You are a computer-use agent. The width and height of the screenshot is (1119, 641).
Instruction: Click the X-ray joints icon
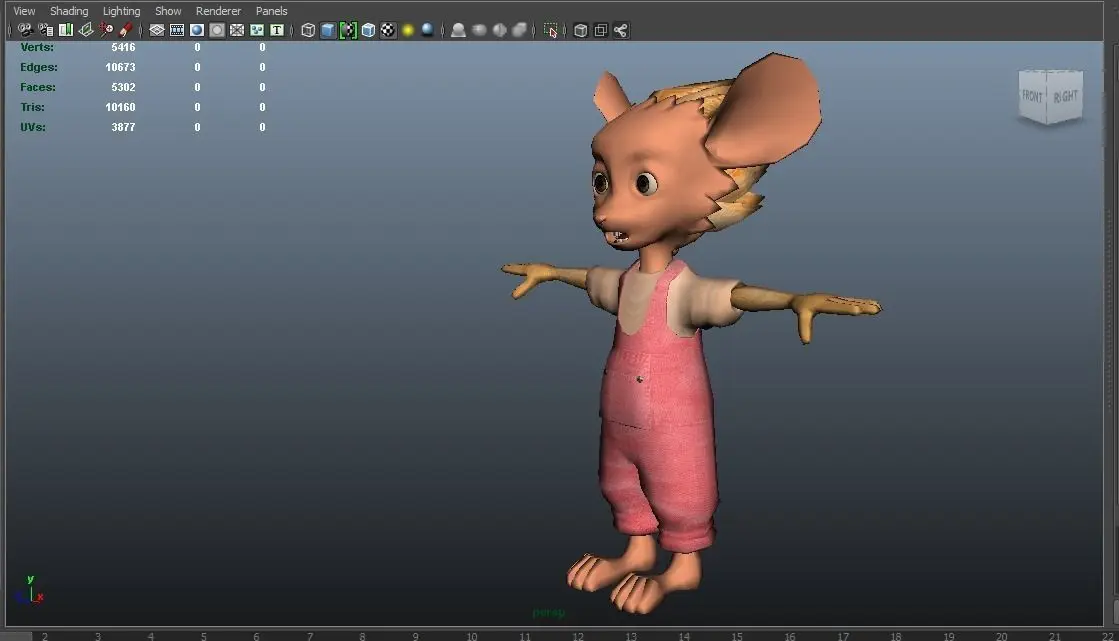621,30
